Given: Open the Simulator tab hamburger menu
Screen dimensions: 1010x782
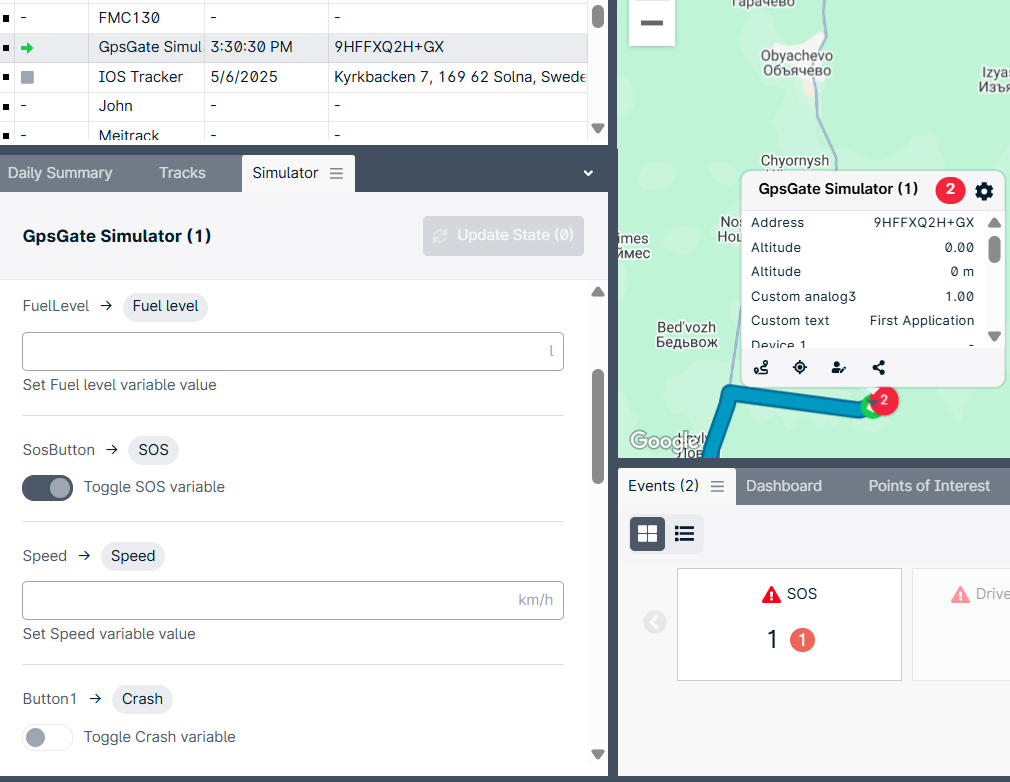Looking at the screenshot, I should [x=336, y=173].
